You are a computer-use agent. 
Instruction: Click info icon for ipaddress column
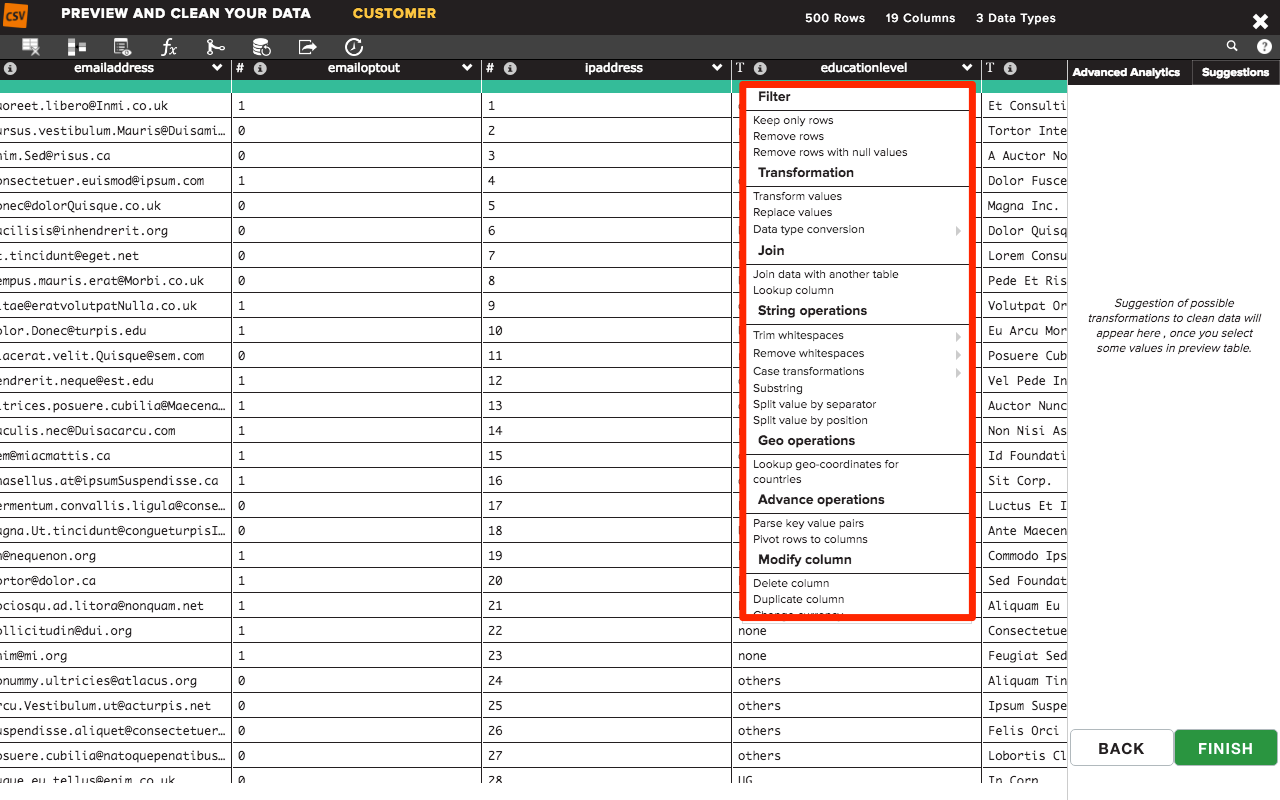(x=510, y=69)
